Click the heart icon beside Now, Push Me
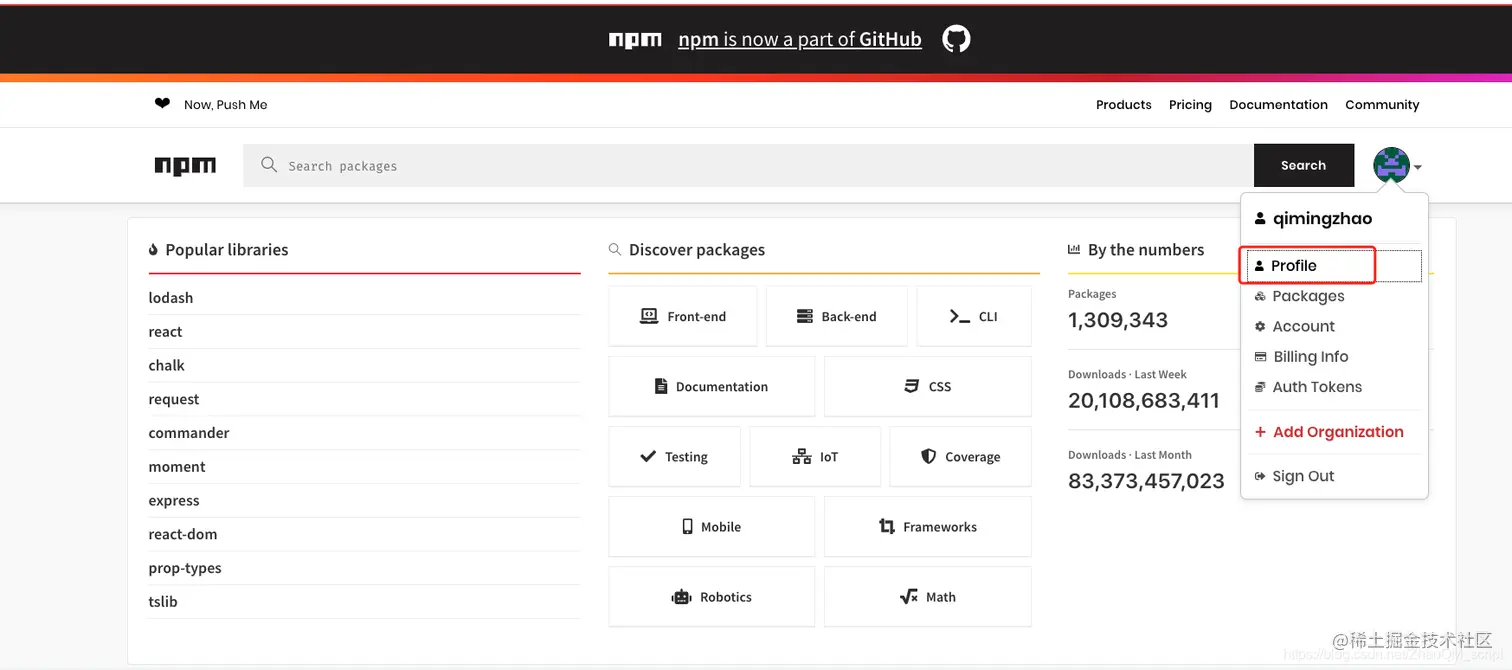This screenshot has width=1512, height=670. pyautogui.click(x=162, y=103)
